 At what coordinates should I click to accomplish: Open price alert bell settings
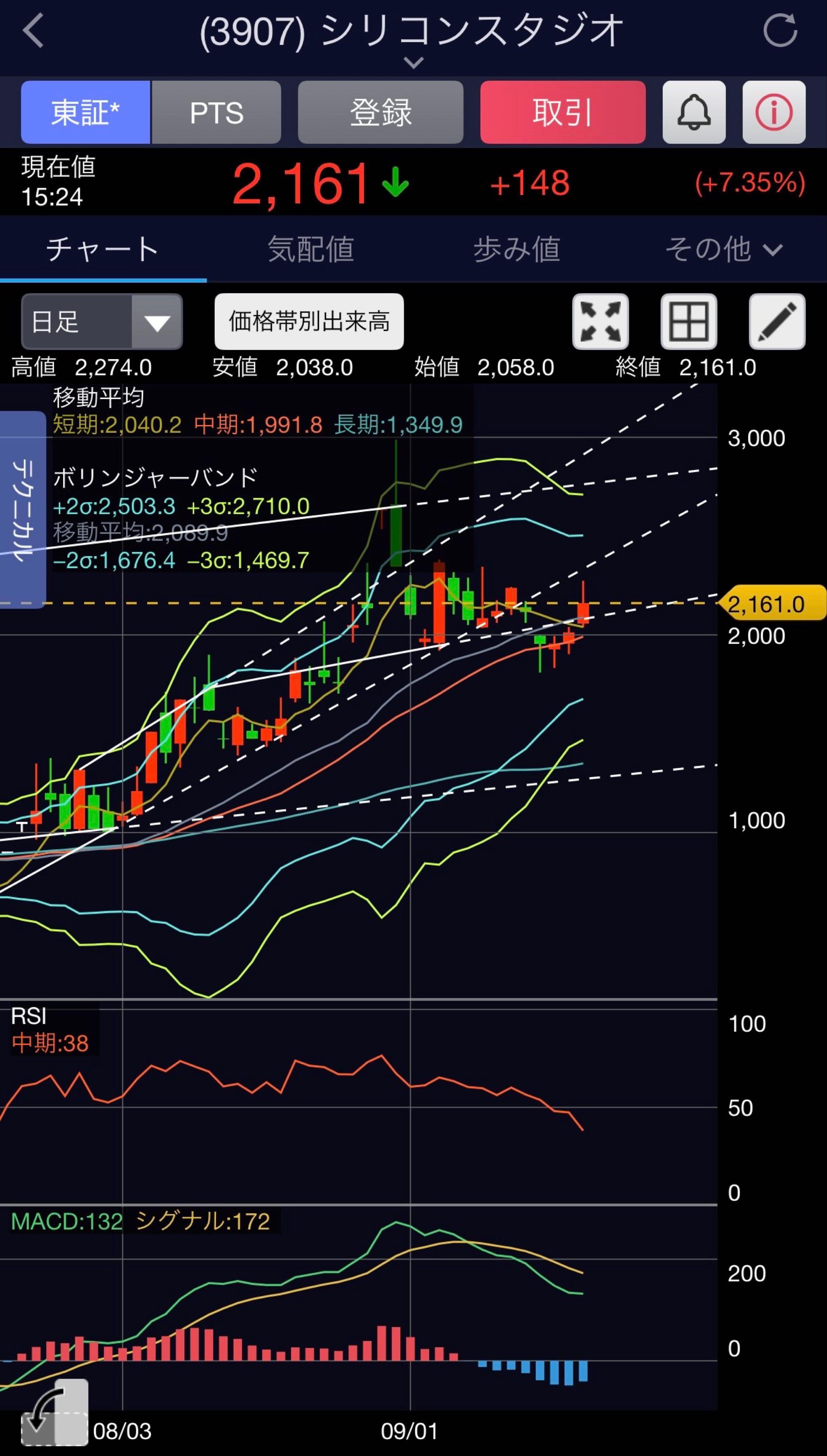(694, 112)
